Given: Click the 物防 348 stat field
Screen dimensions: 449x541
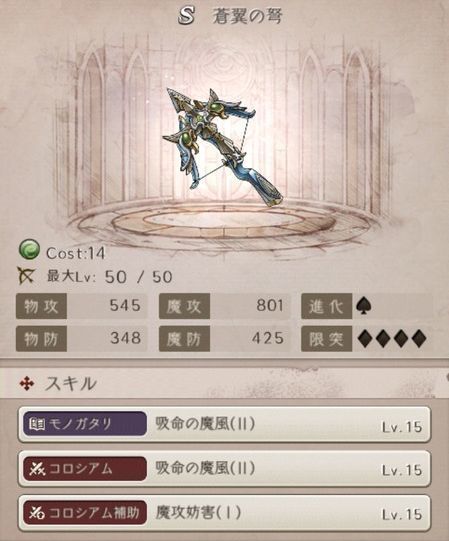Looking at the screenshot, I should (x=81, y=338).
